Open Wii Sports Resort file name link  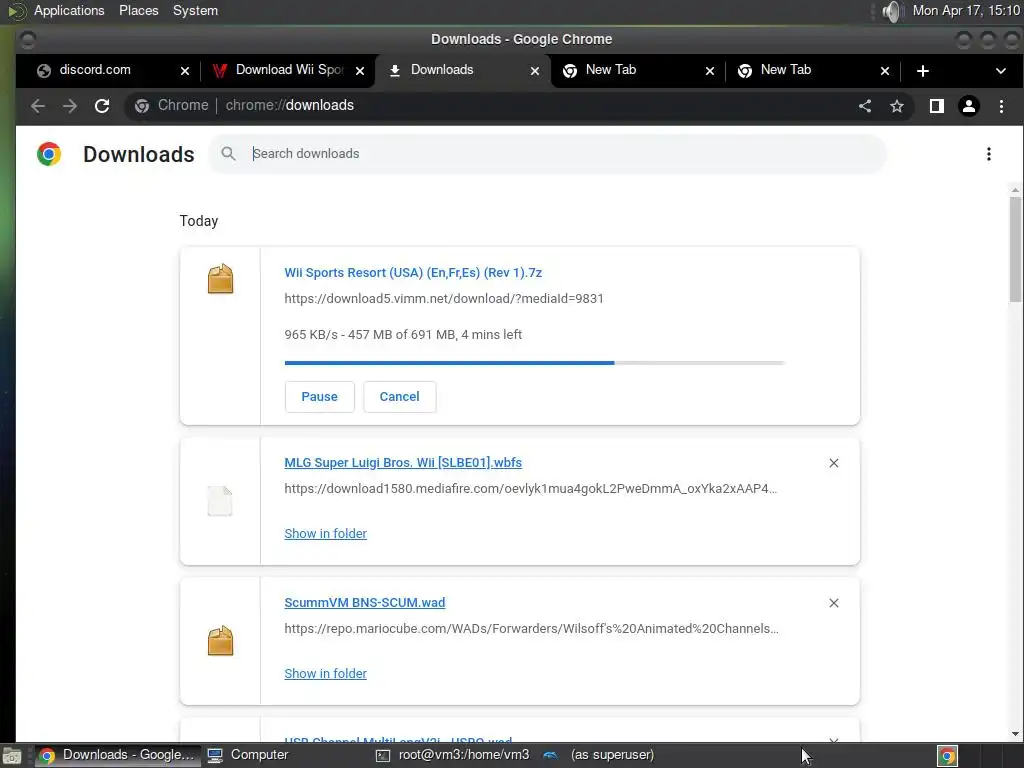[413, 272]
